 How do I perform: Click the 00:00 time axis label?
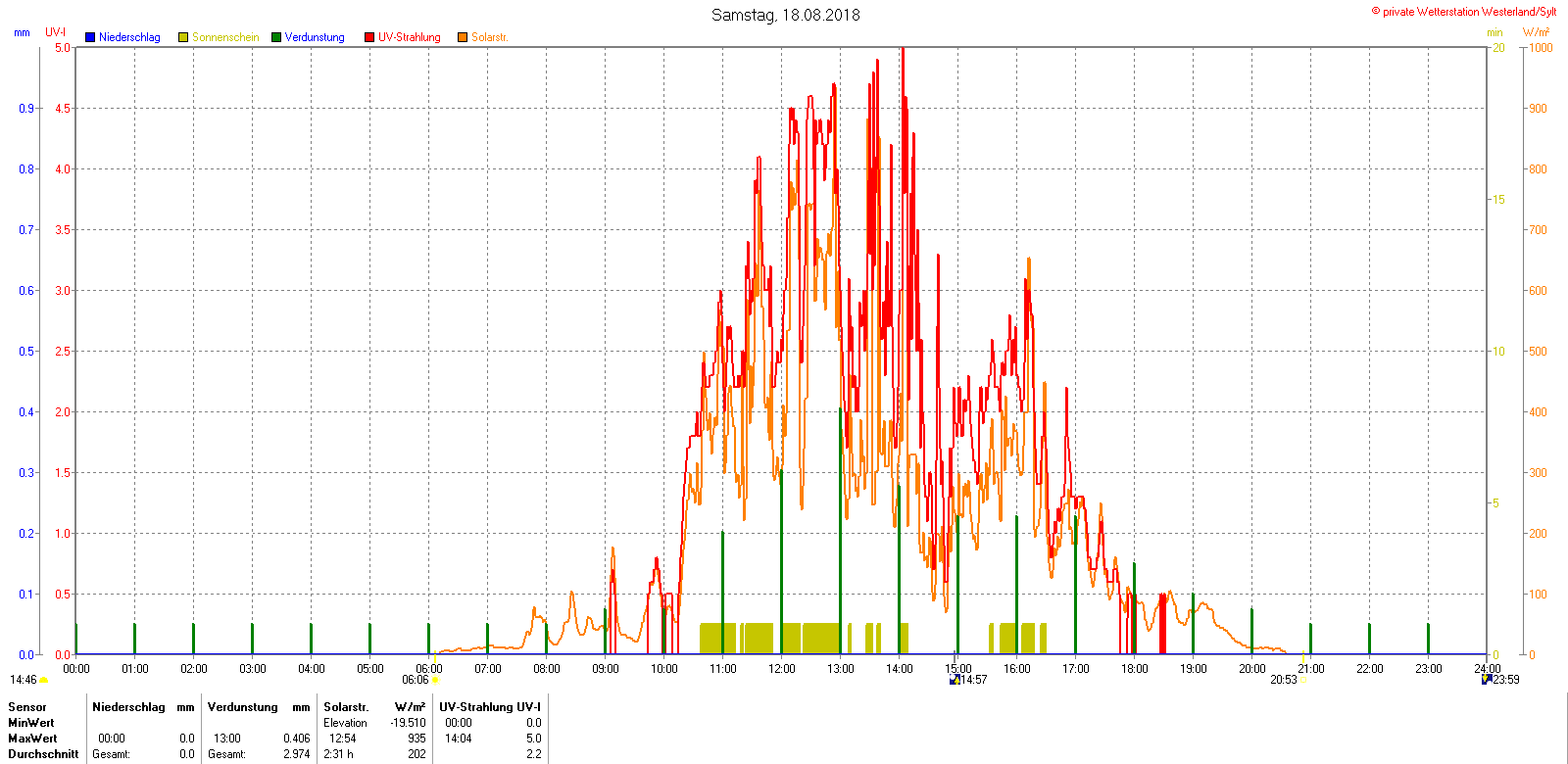(x=76, y=669)
